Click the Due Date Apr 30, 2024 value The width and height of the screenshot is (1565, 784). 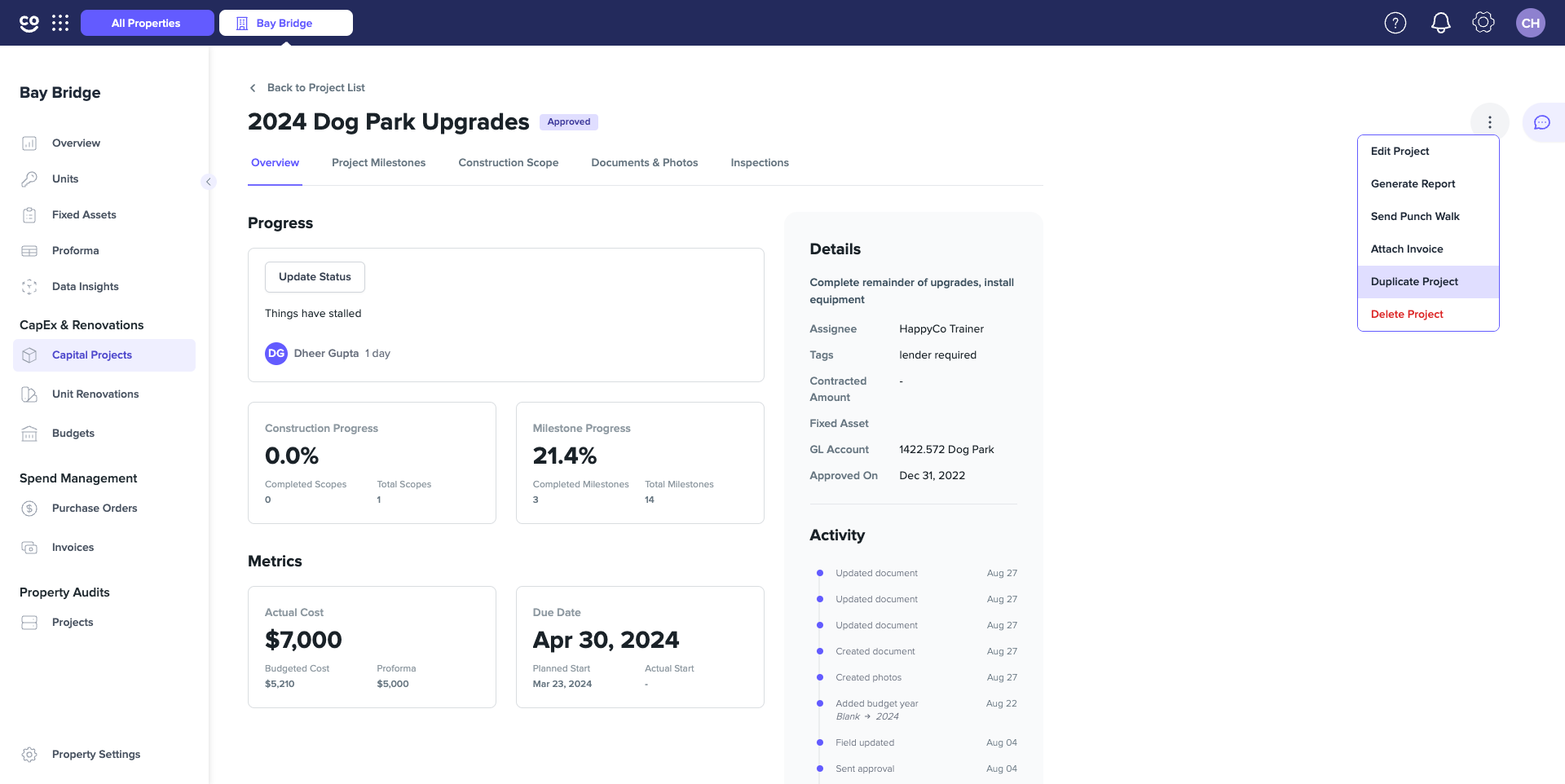click(x=606, y=641)
